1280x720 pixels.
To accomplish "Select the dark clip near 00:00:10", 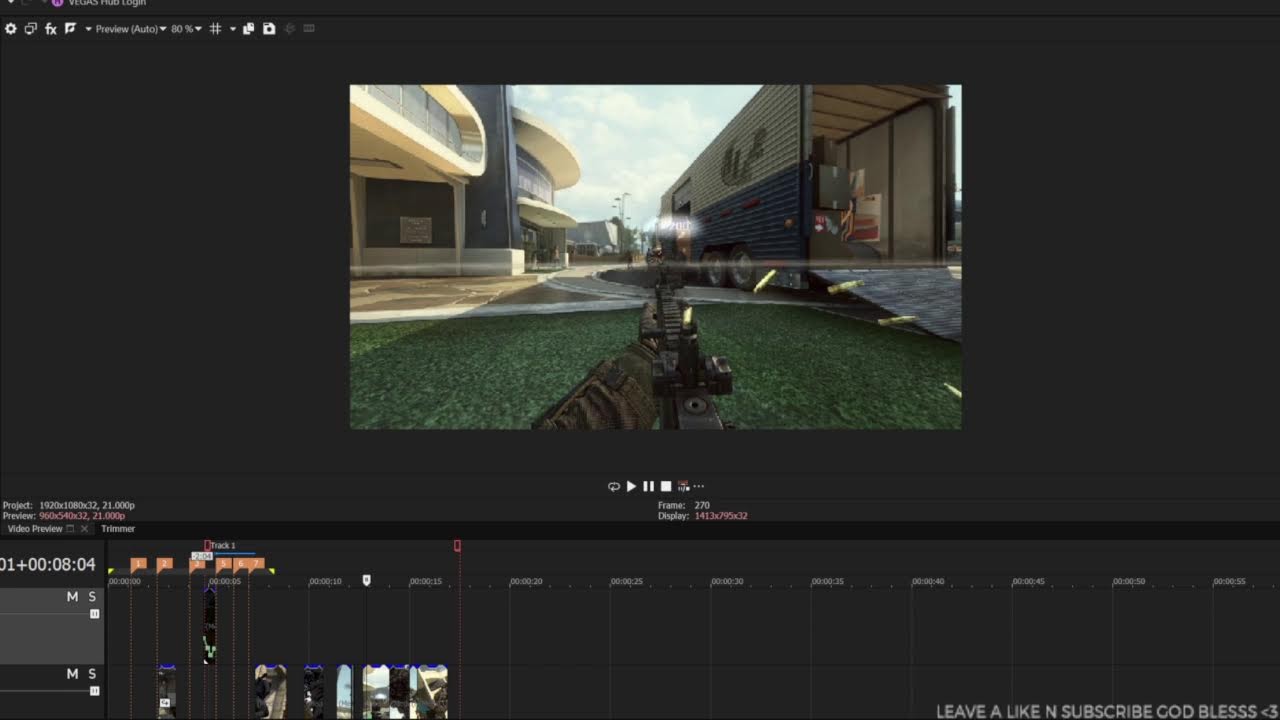I will [313, 692].
